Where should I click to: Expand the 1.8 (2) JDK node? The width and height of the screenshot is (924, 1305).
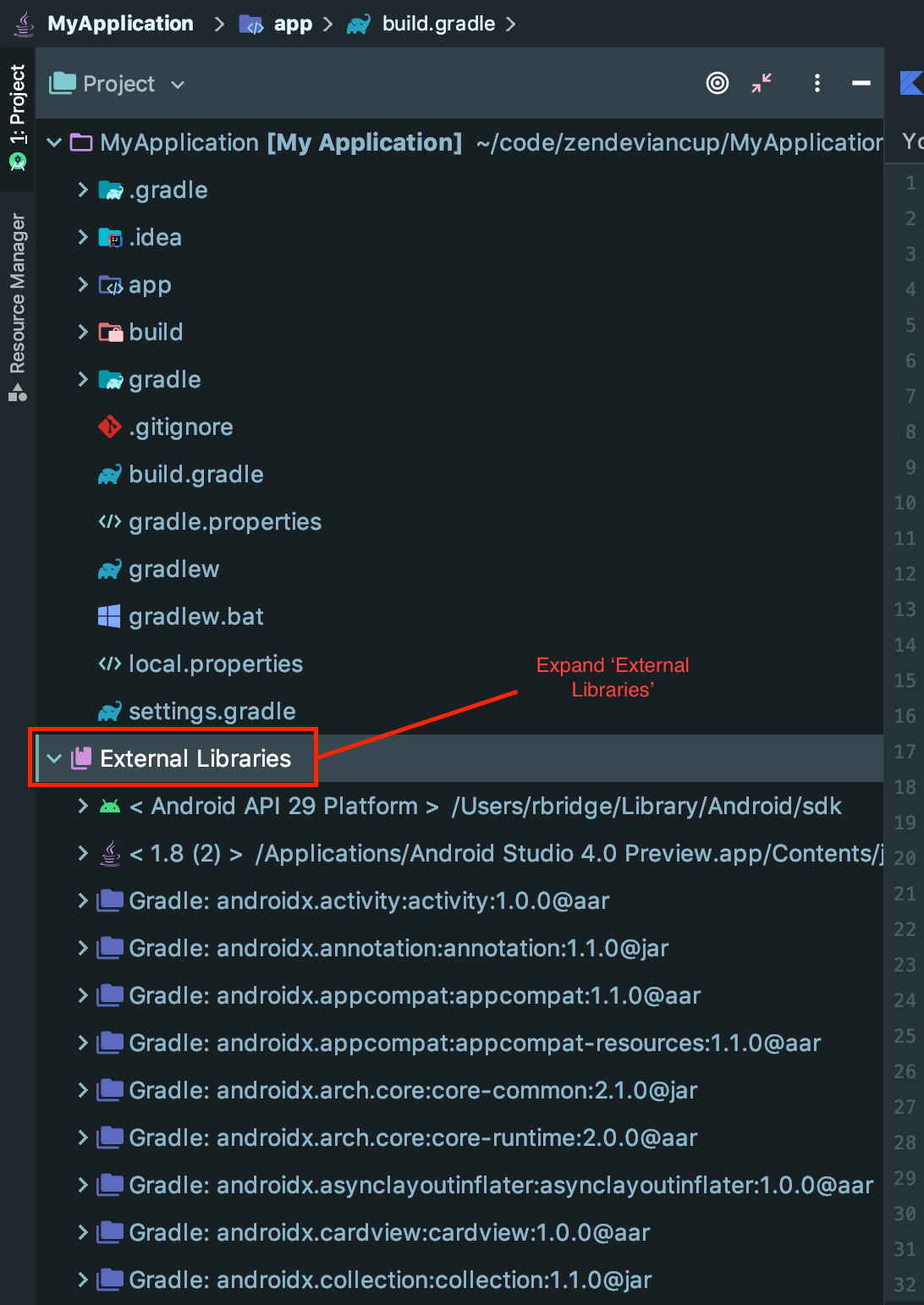[x=83, y=853]
